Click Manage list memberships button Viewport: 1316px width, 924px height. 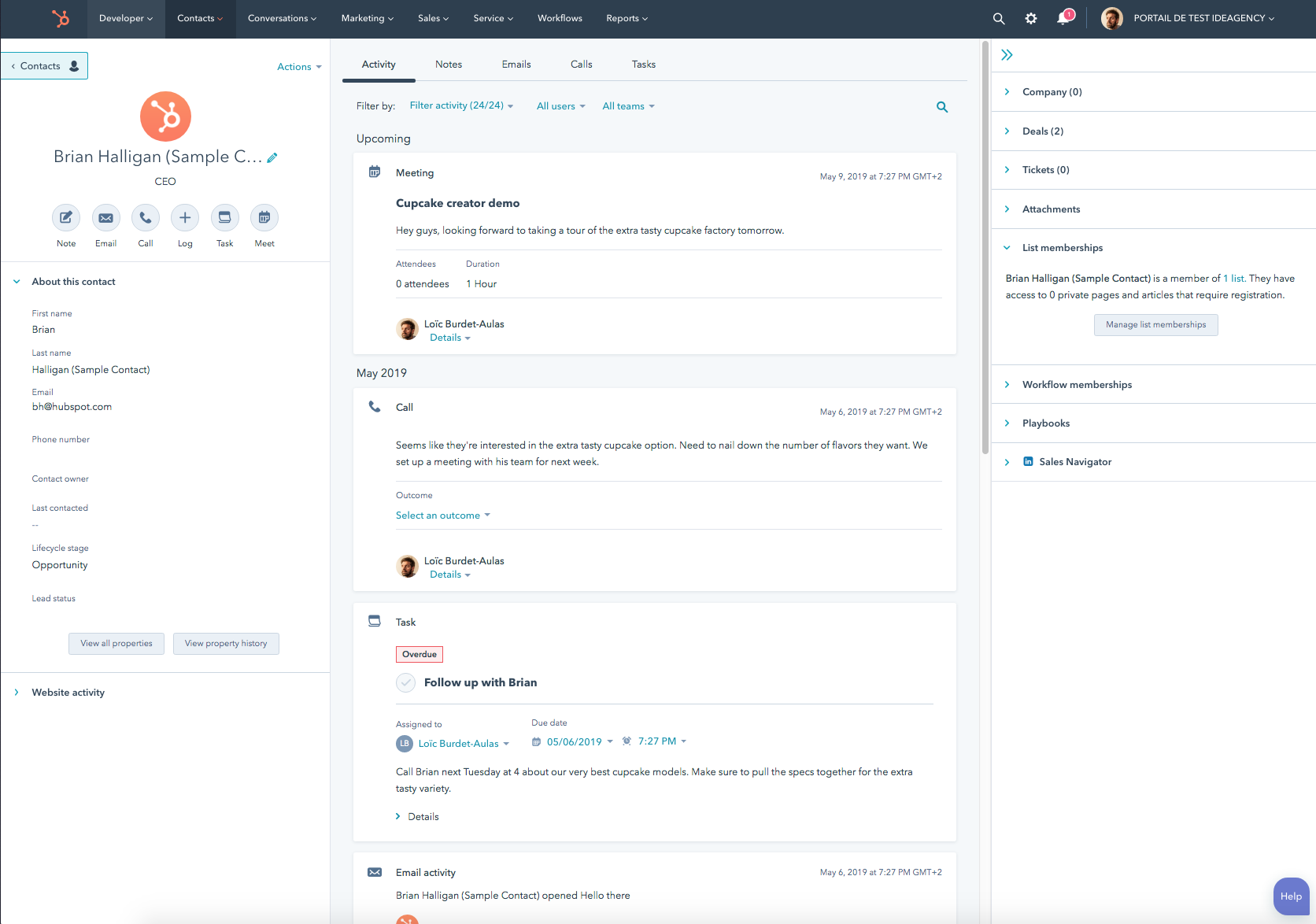pyautogui.click(x=1156, y=325)
